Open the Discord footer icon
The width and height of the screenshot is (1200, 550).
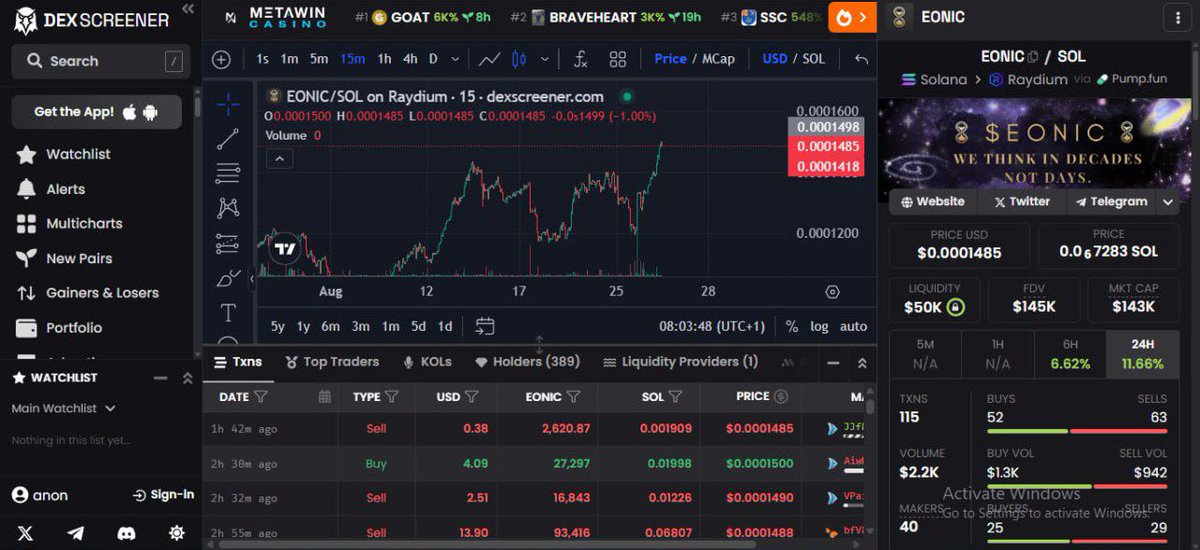126,533
